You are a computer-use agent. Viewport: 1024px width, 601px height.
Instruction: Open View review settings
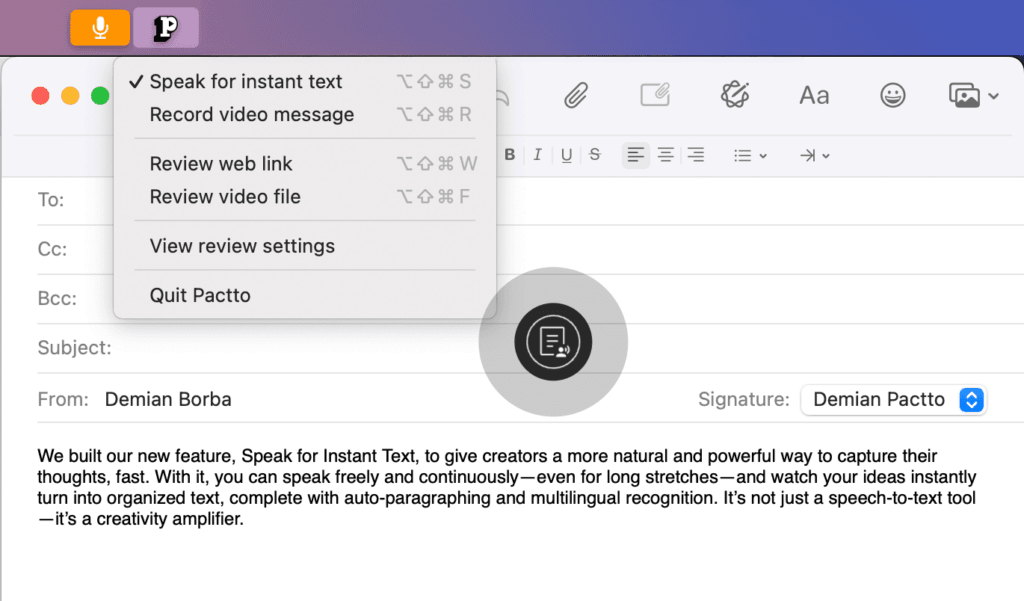[304, 246]
